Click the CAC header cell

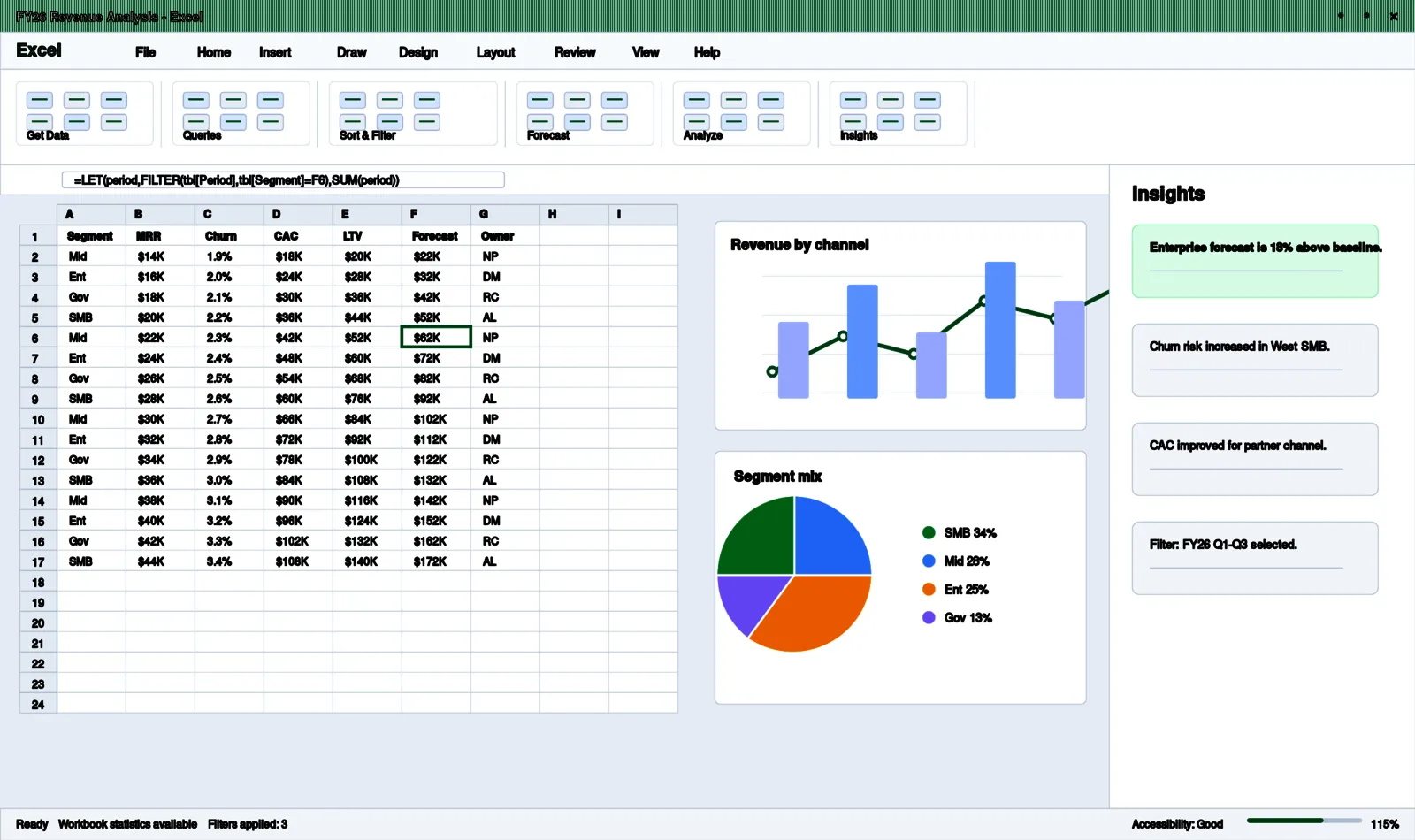tap(298, 236)
